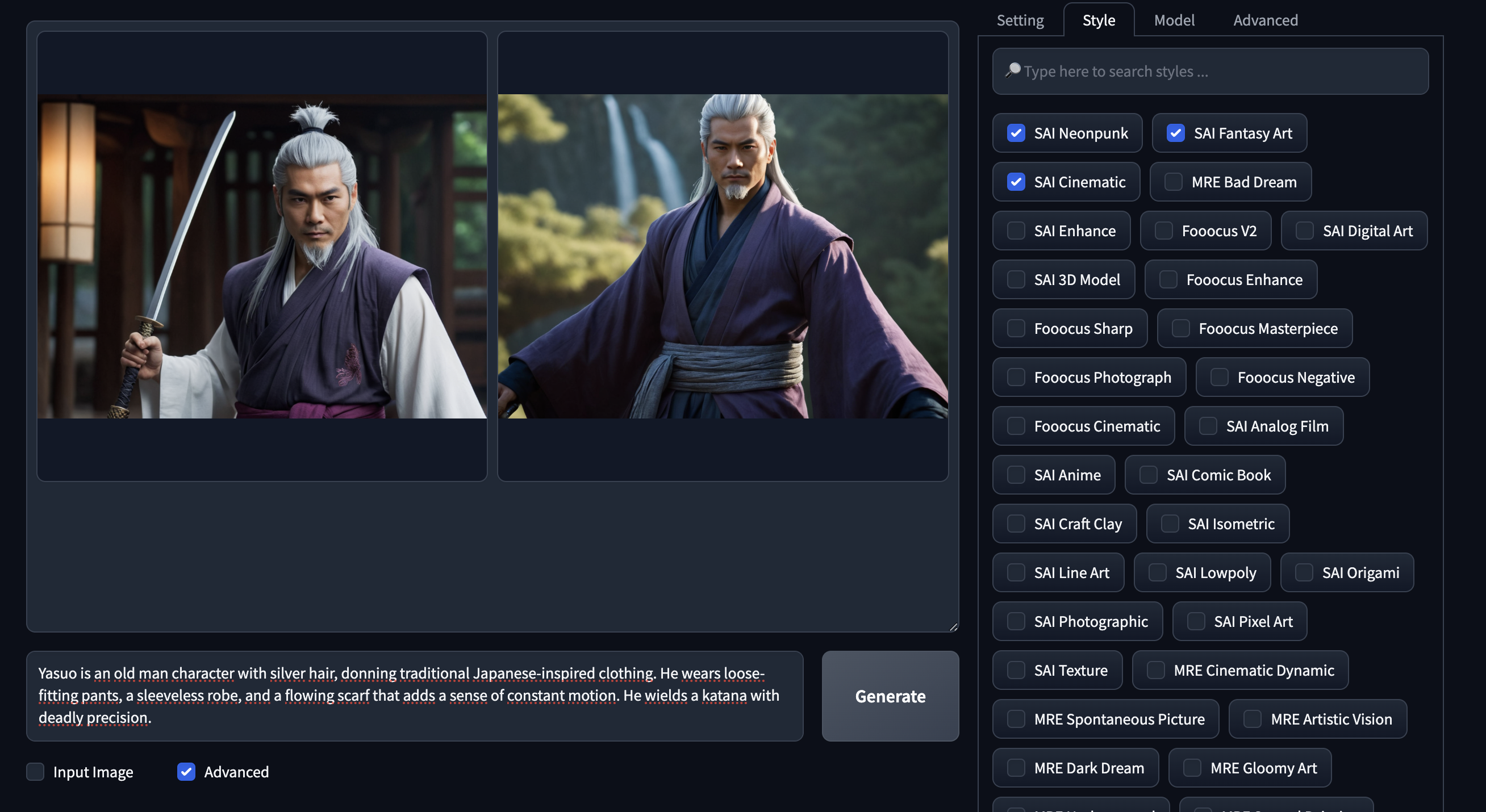
Task: Check the Fooocus V2 style
Action: (1163, 231)
